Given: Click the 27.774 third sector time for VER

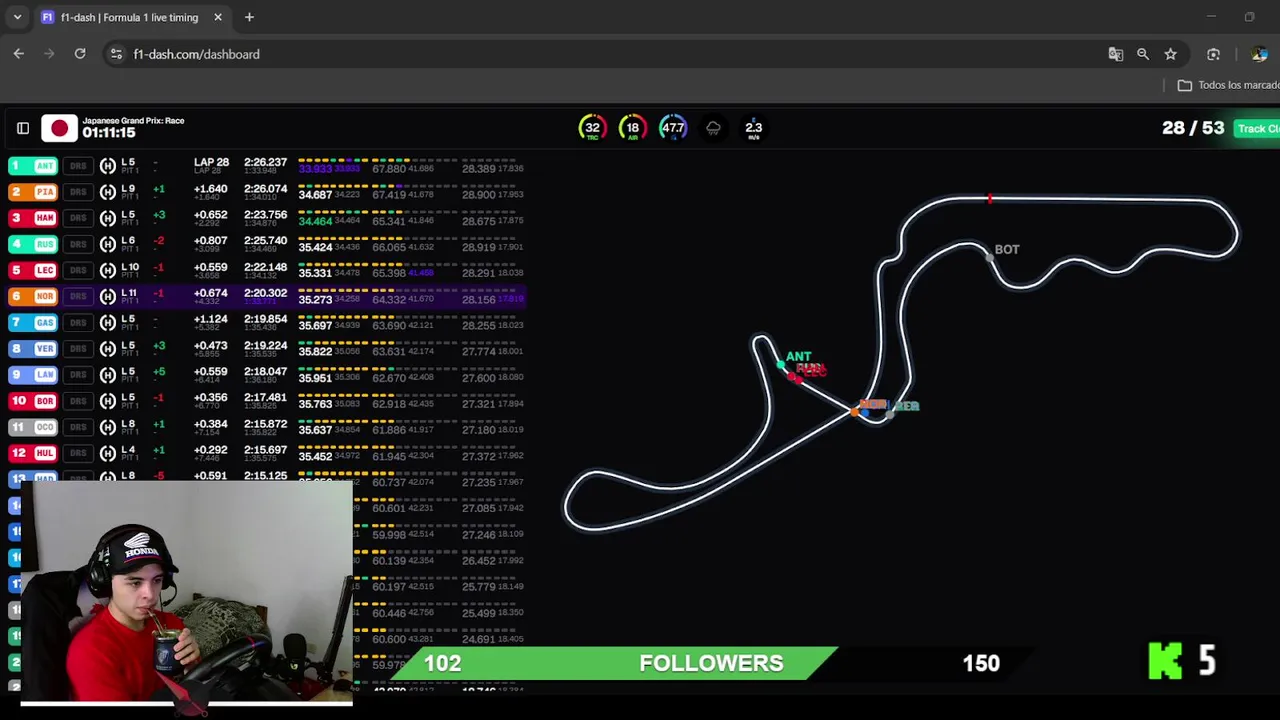Looking at the screenshot, I should tap(478, 351).
